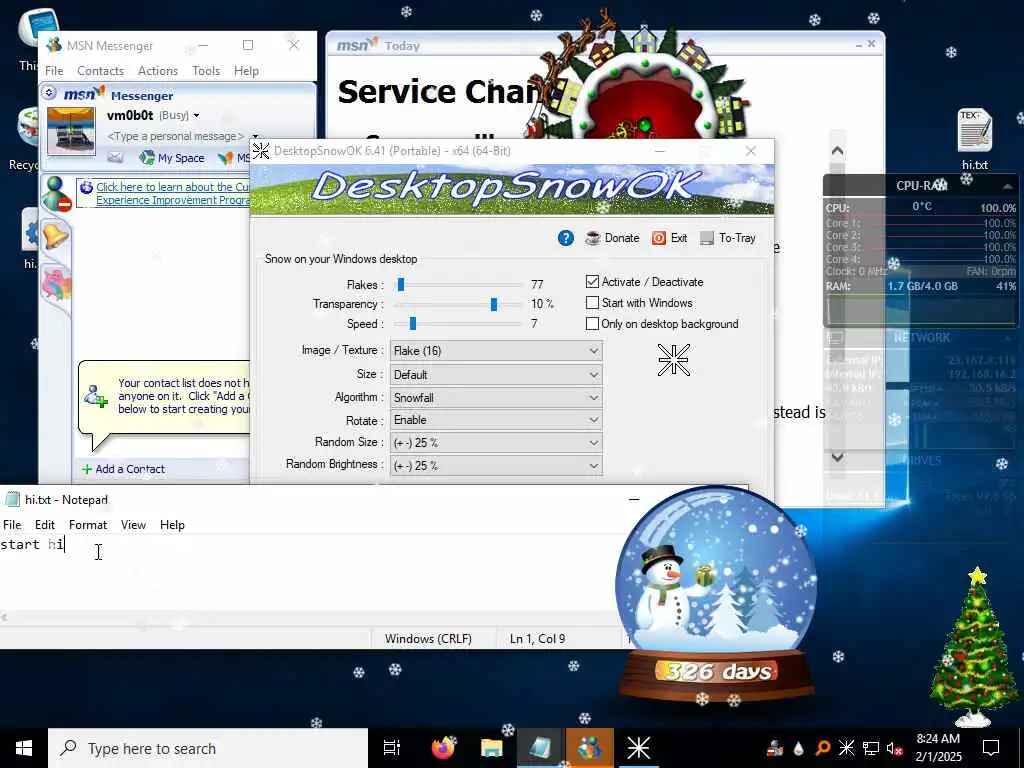
Task: Click Exit in DesktopSnowOK
Action: (x=669, y=238)
